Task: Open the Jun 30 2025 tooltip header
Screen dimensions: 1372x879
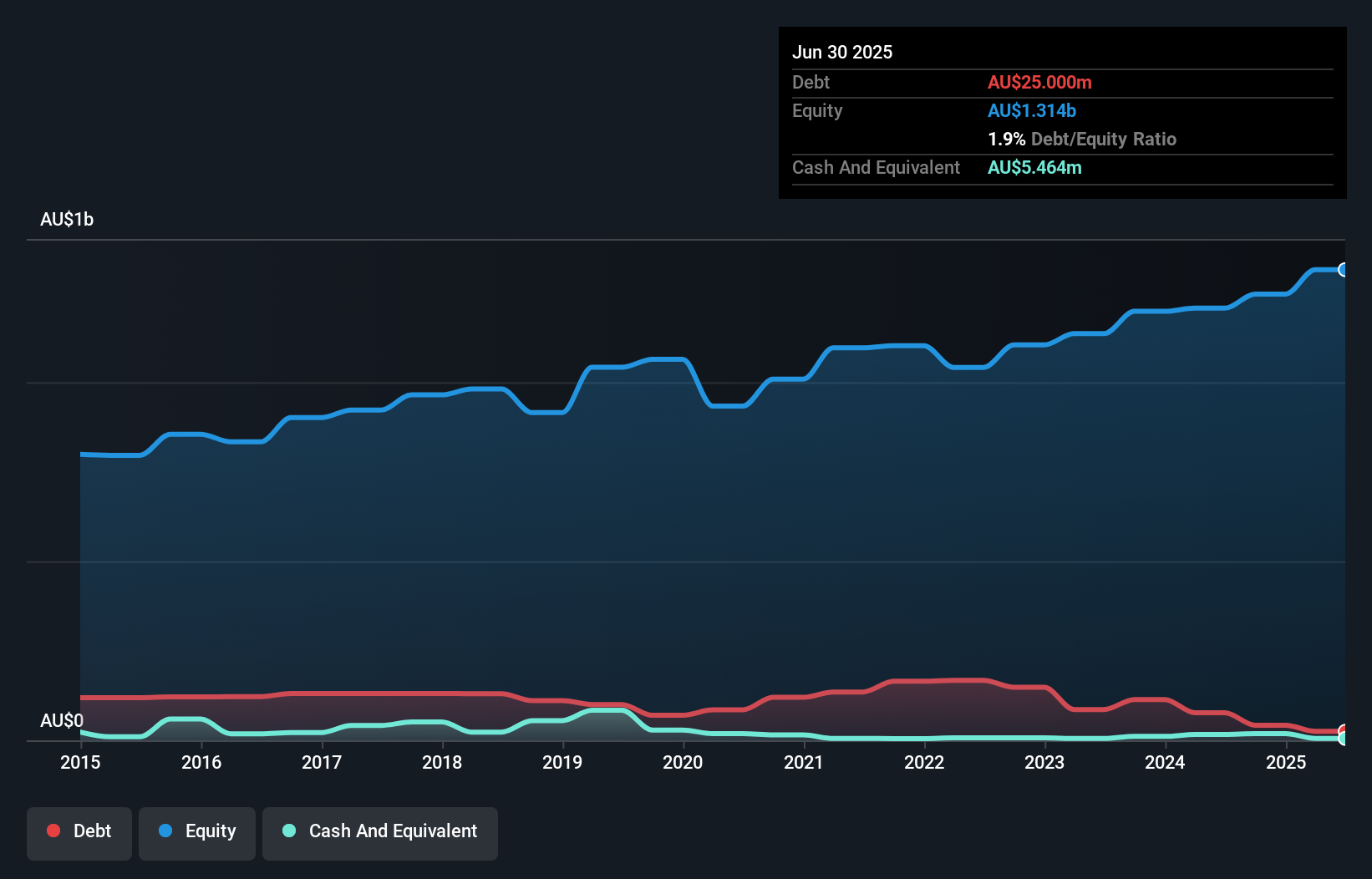Action: coord(842,52)
